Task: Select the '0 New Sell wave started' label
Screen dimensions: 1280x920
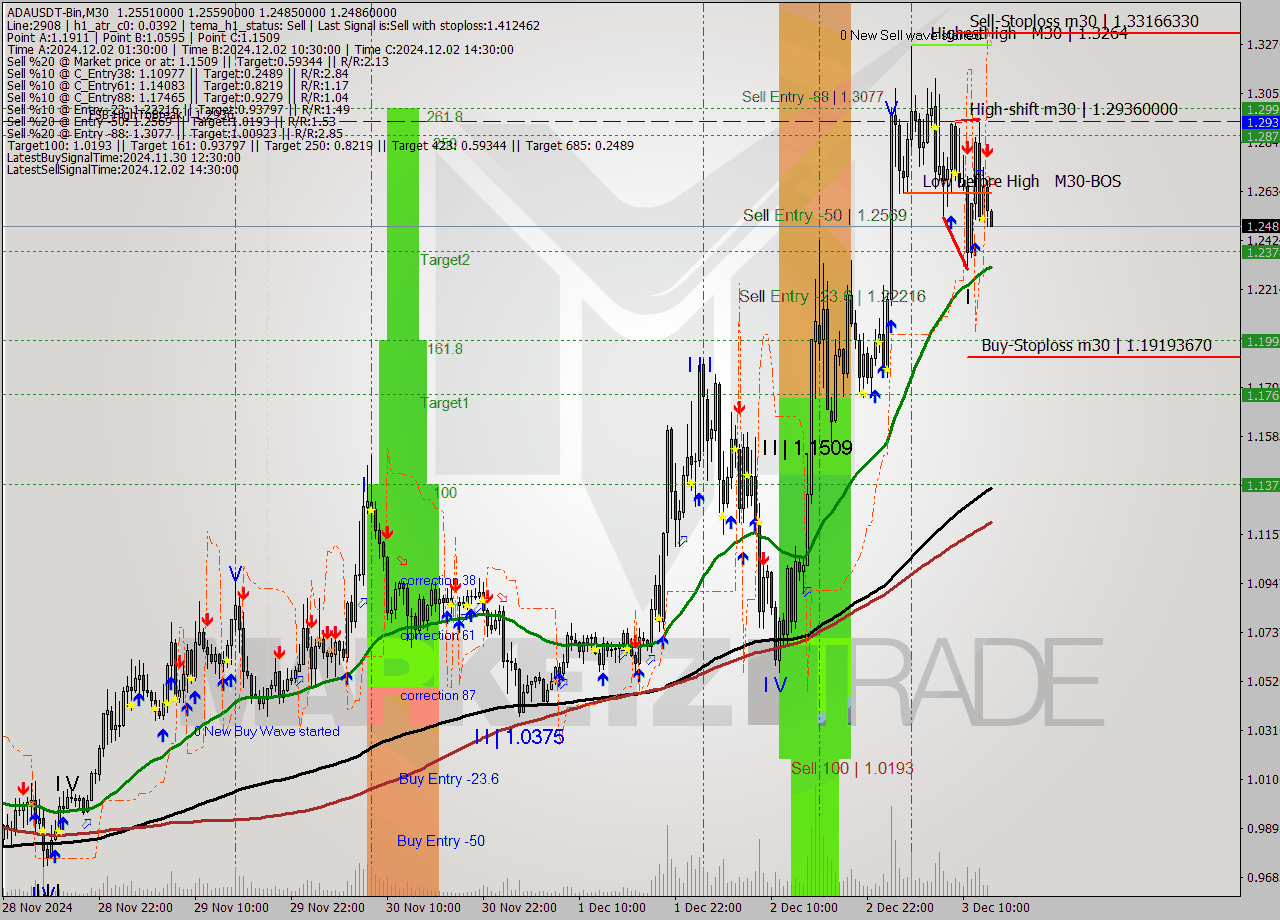Action: [x=911, y=35]
